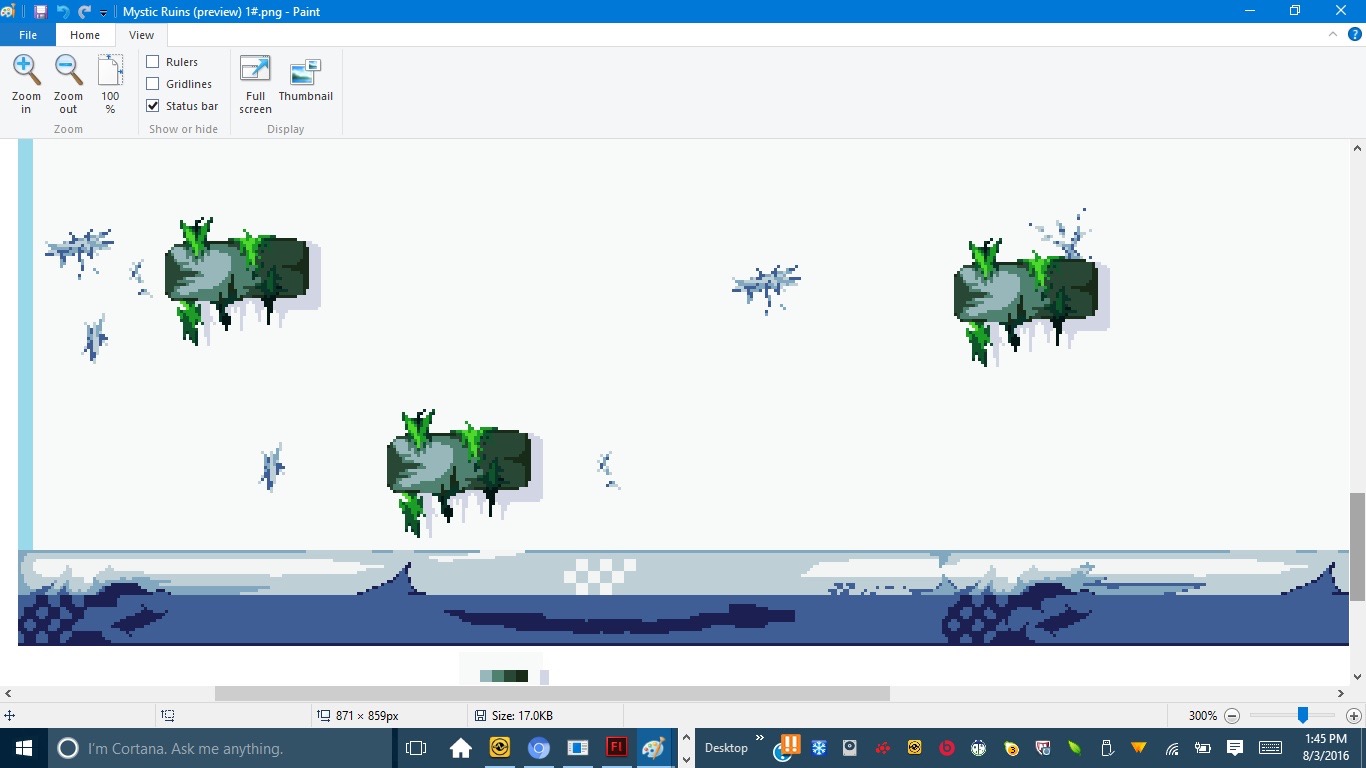This screenshot has height=768, width=1366.
Task: Reset view with the 100% zoom icon
Action: point(110,71)
